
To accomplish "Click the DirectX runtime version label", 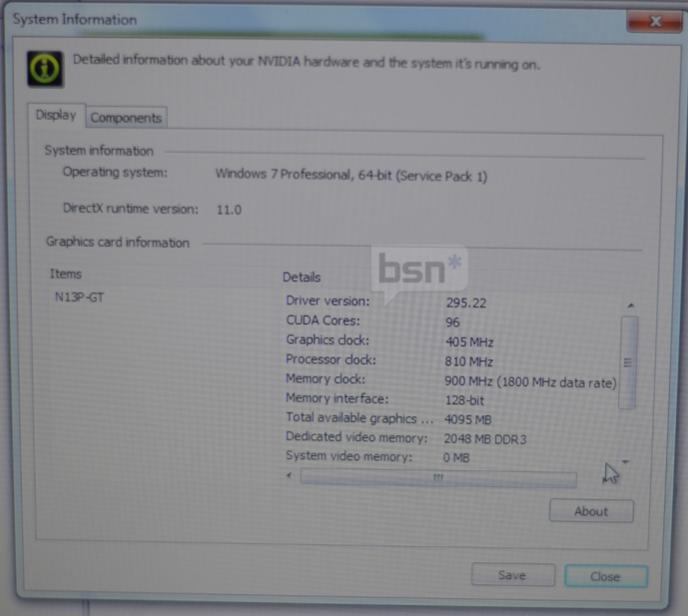I will [x=131, y=208].
